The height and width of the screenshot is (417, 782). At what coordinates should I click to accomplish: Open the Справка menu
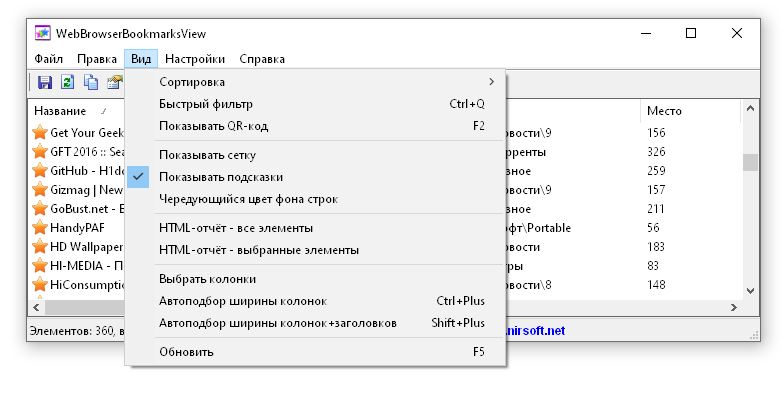tap(262, 59)
